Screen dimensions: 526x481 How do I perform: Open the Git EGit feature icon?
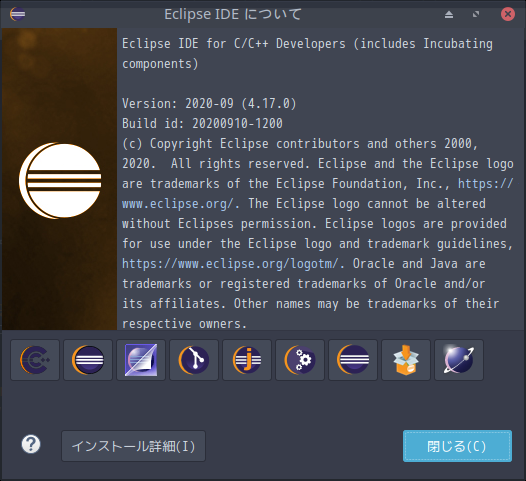click(194, 360)
